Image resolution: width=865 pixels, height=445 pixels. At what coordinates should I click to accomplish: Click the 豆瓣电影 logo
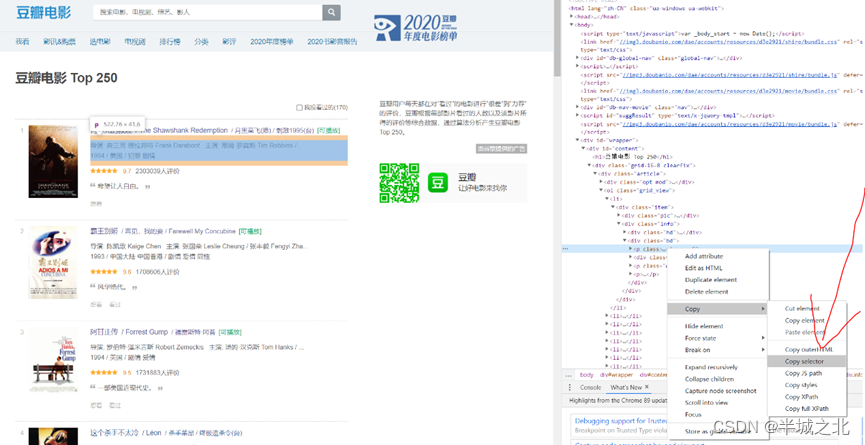[44, 12]
